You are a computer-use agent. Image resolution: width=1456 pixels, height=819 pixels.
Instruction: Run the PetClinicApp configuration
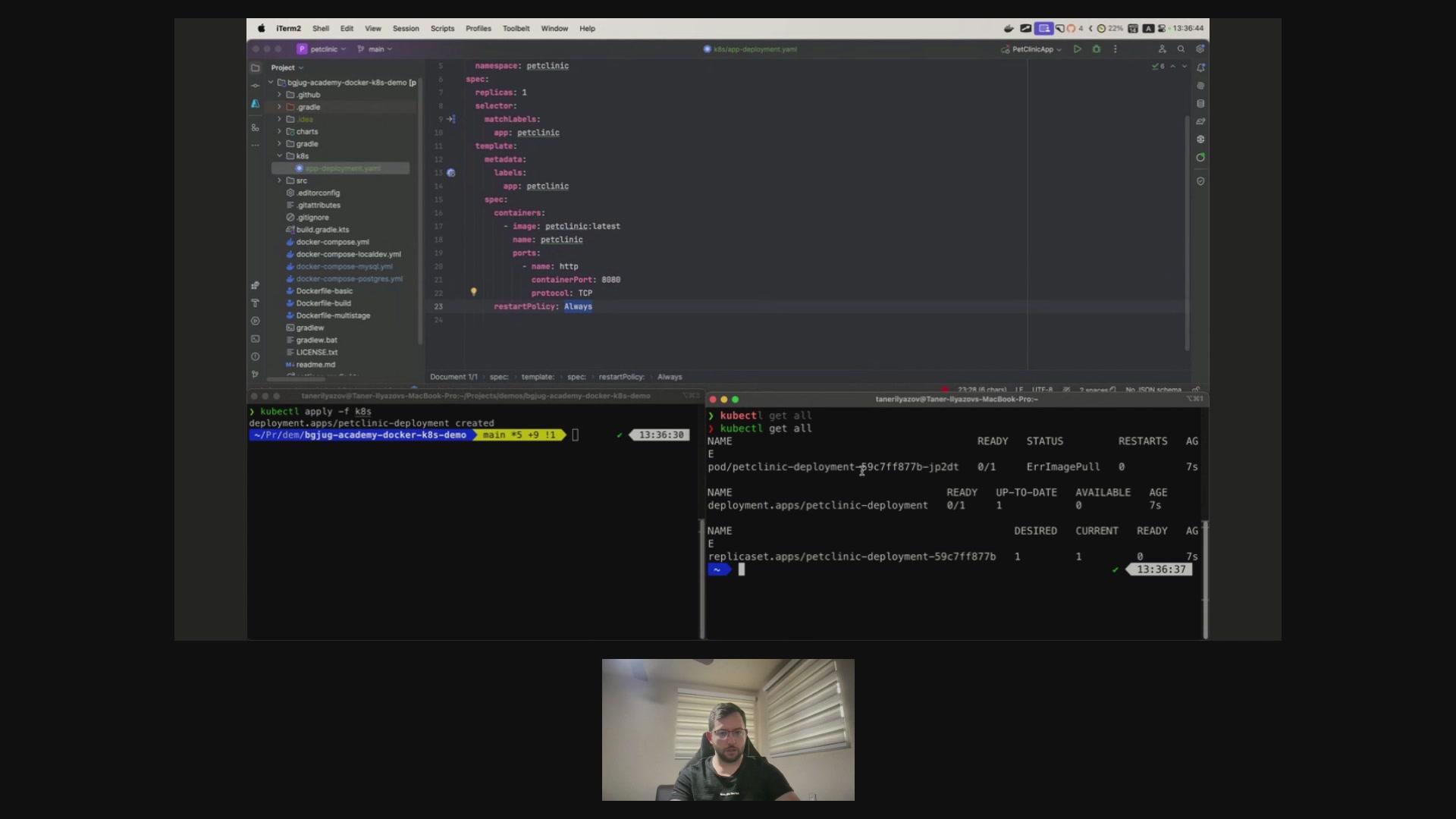tap(1077, 49)
